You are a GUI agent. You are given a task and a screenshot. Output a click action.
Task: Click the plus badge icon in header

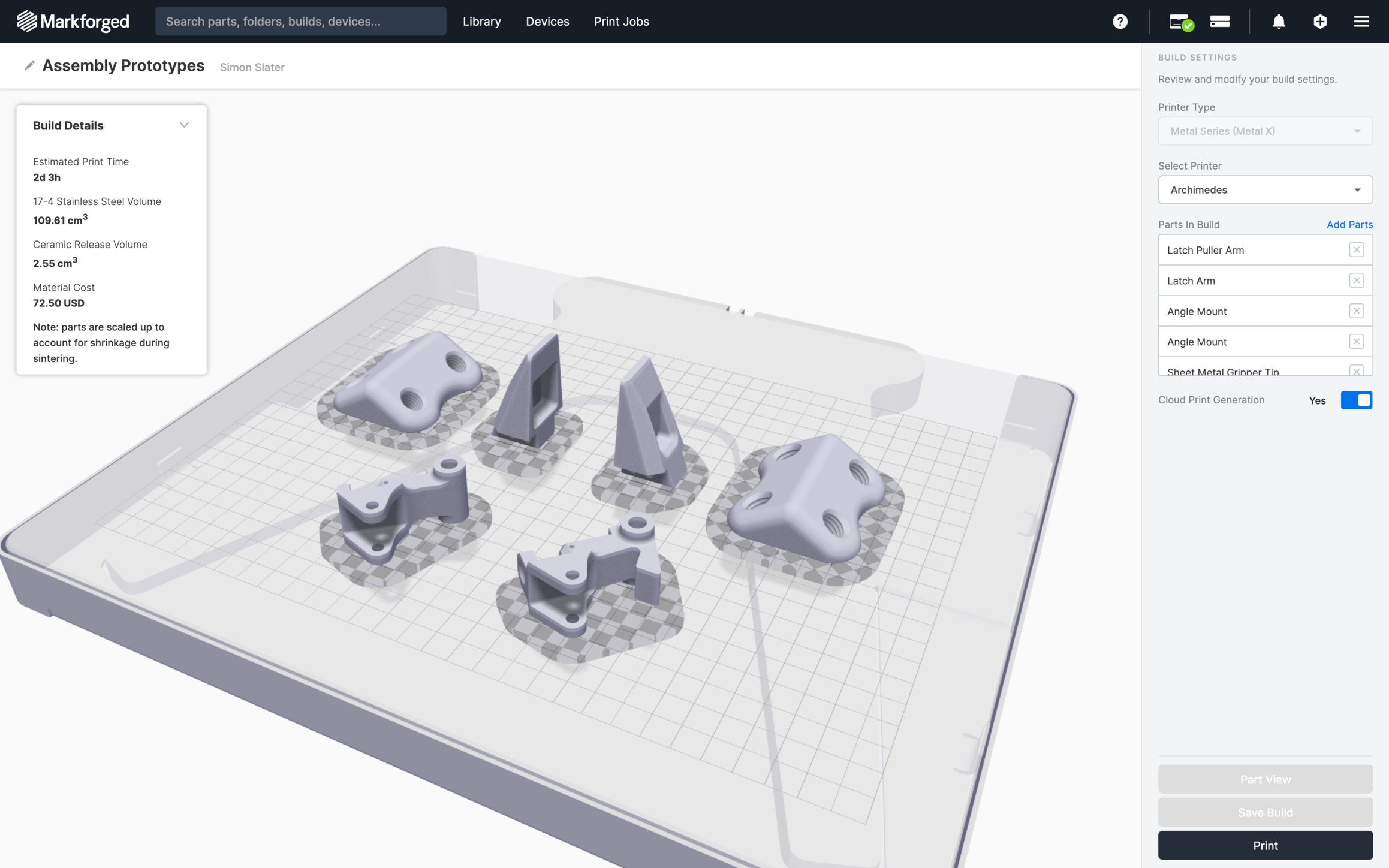coord(1319,22)
